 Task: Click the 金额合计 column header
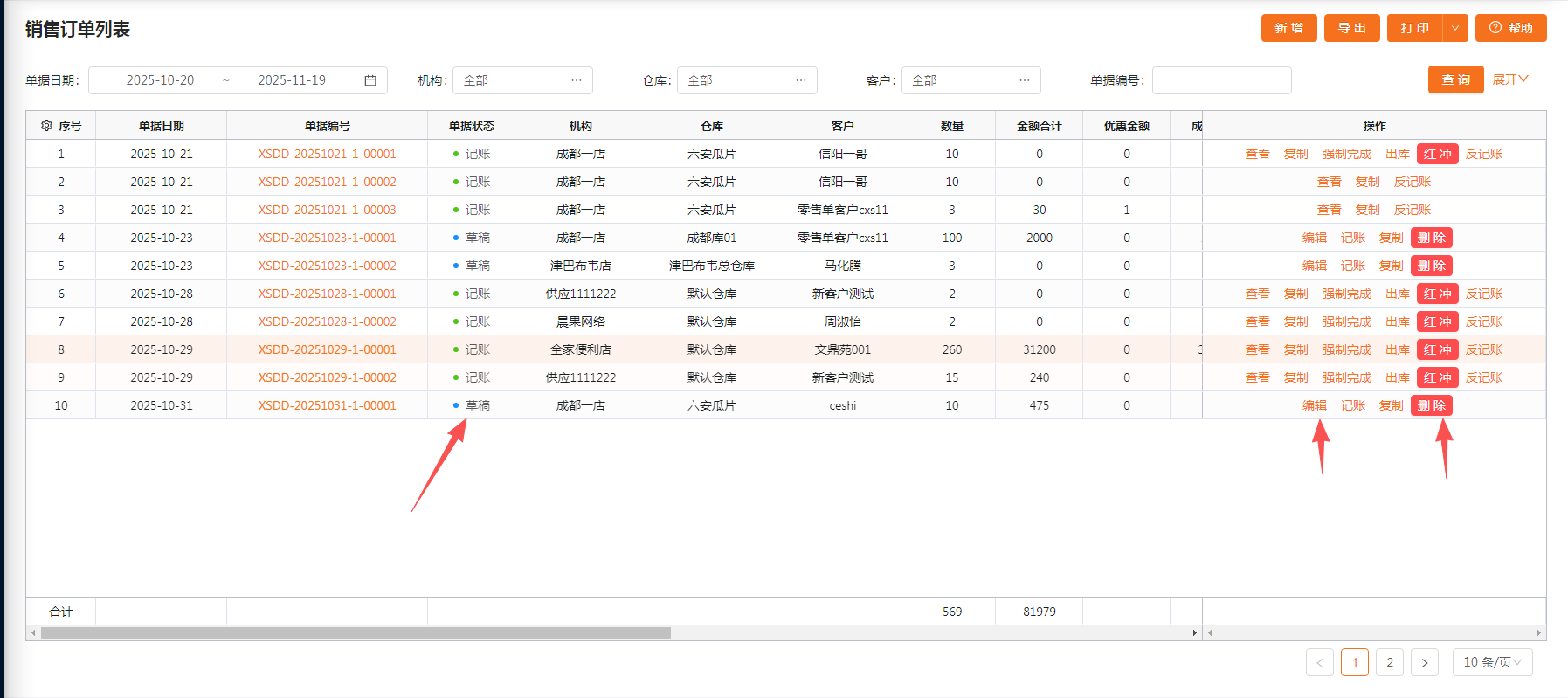tap(1040, 126)
